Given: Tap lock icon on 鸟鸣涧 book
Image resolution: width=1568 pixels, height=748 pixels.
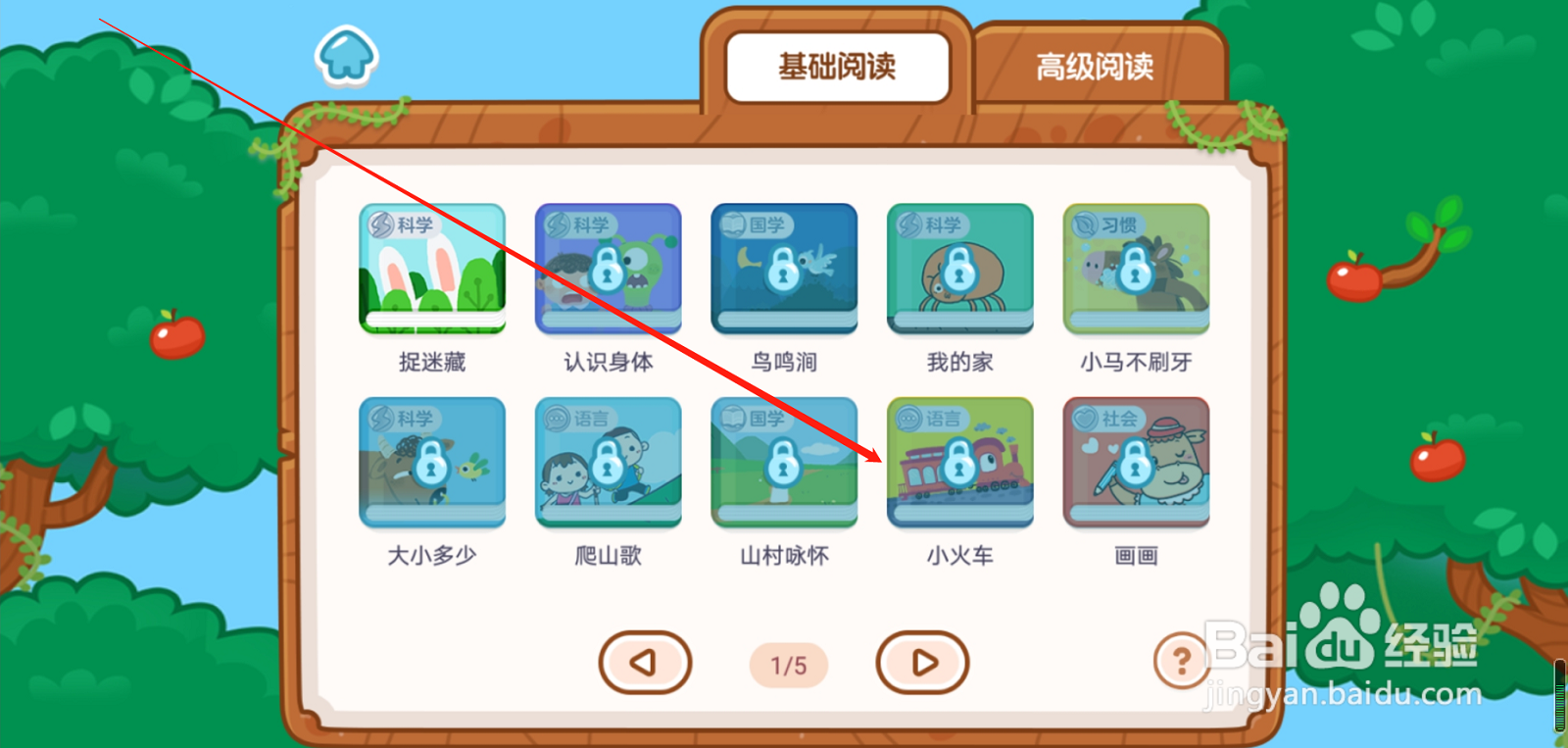Looking at the screenshot, I should pyautogui.click(x=783, y=268).
